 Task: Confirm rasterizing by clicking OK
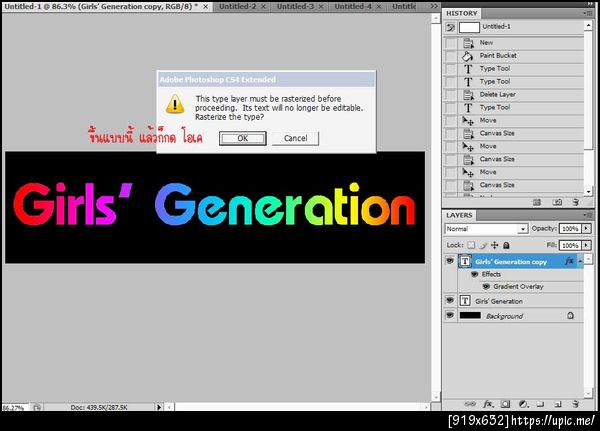(243, 138)
